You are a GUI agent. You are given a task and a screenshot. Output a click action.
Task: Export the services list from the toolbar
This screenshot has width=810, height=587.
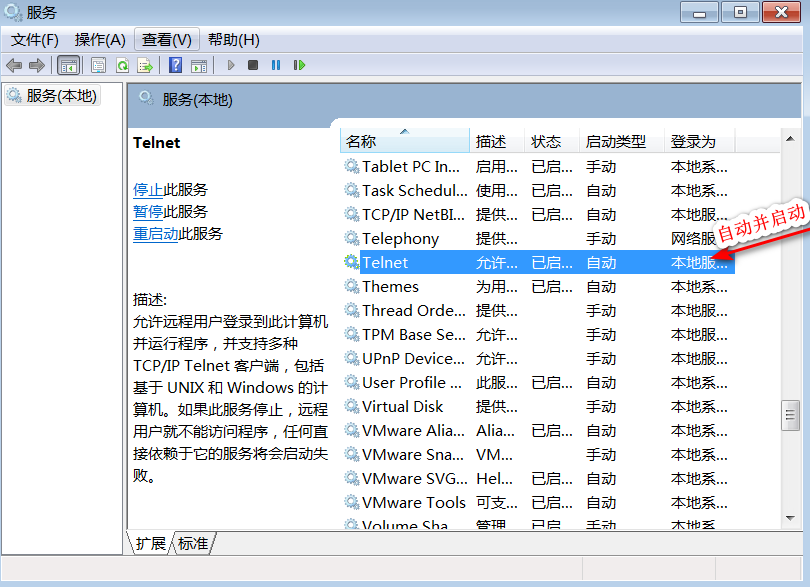pos(147,64)
